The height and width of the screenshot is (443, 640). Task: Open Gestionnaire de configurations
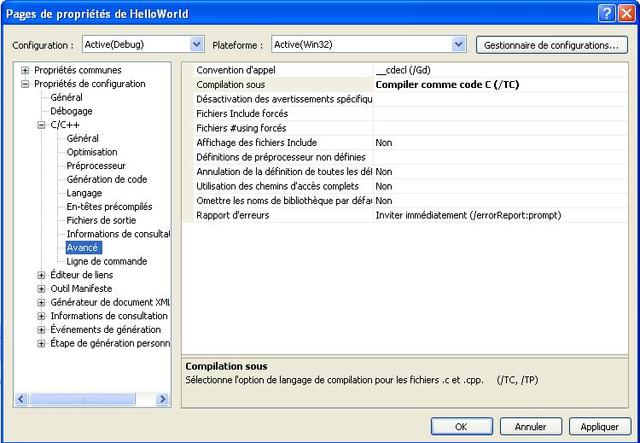pyautogui.click(x=550, y=45)
